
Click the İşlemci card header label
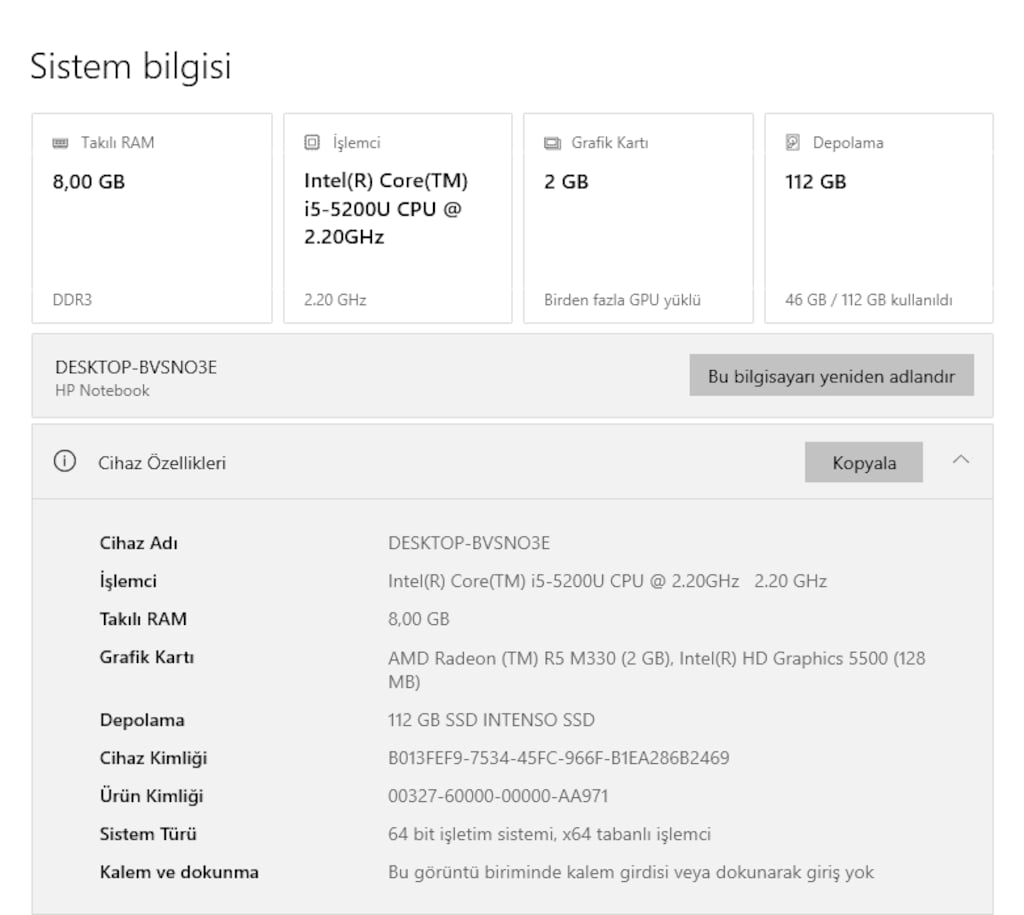tap(357, 143)
